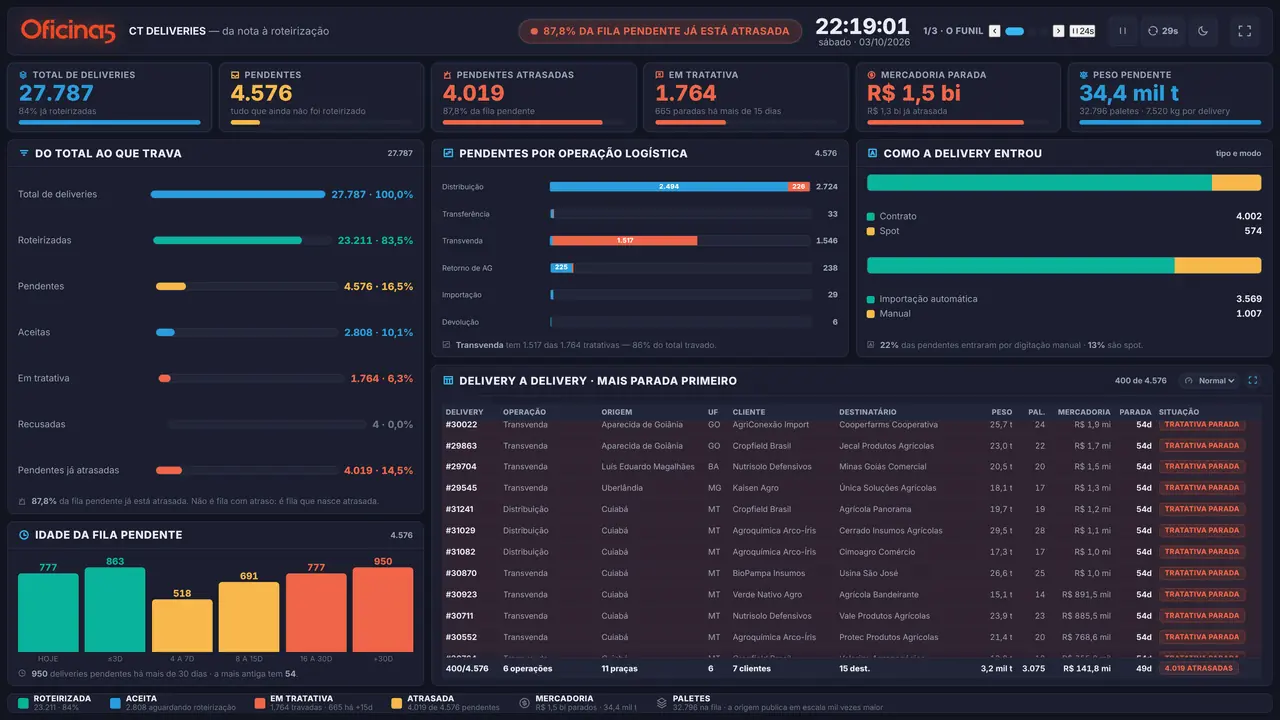Viewport: 1280px width, 720px height.
Task: Click the Pendentes Atrasadas warning icon
Action: click(x=448, y=75)
